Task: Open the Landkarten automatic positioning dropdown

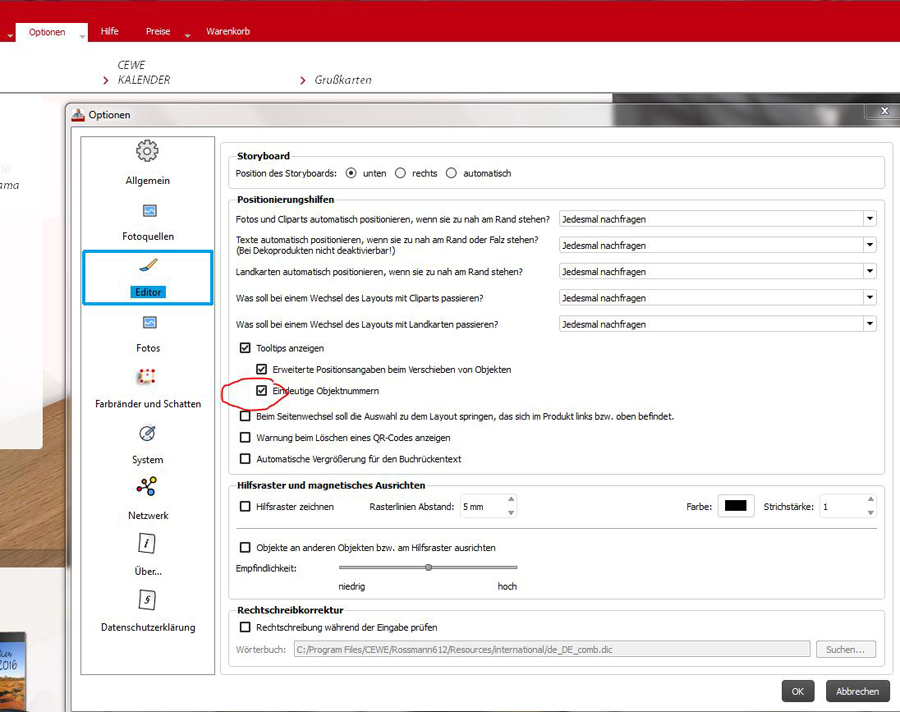Action: pos(869,272)
